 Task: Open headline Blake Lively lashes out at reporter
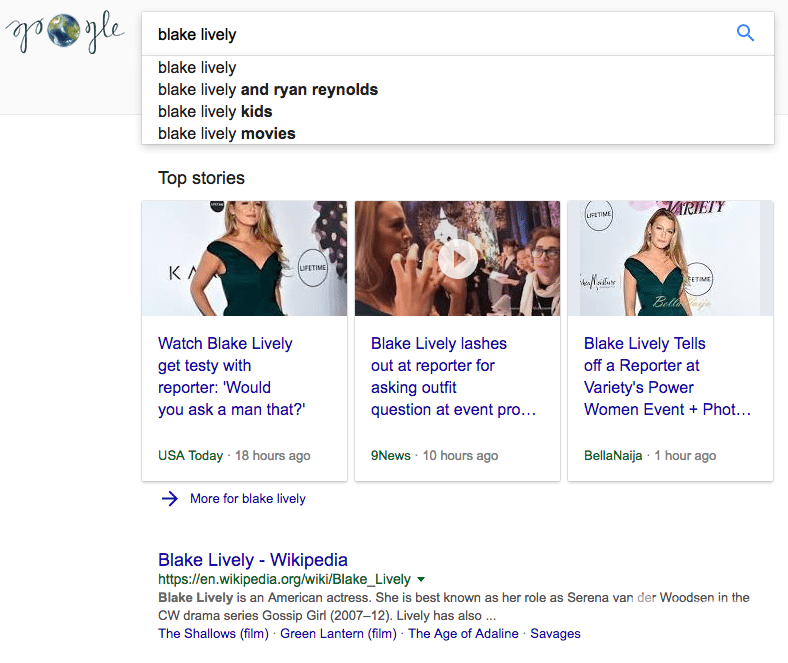(453, 376)
